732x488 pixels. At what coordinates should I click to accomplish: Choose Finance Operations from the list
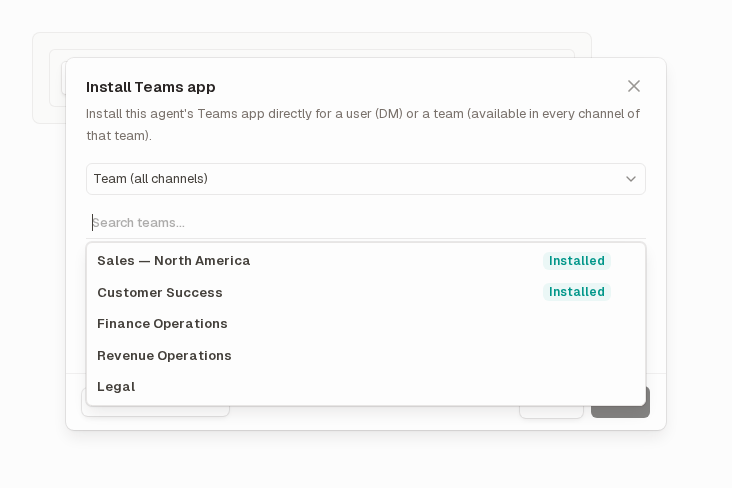coord(366,324)
